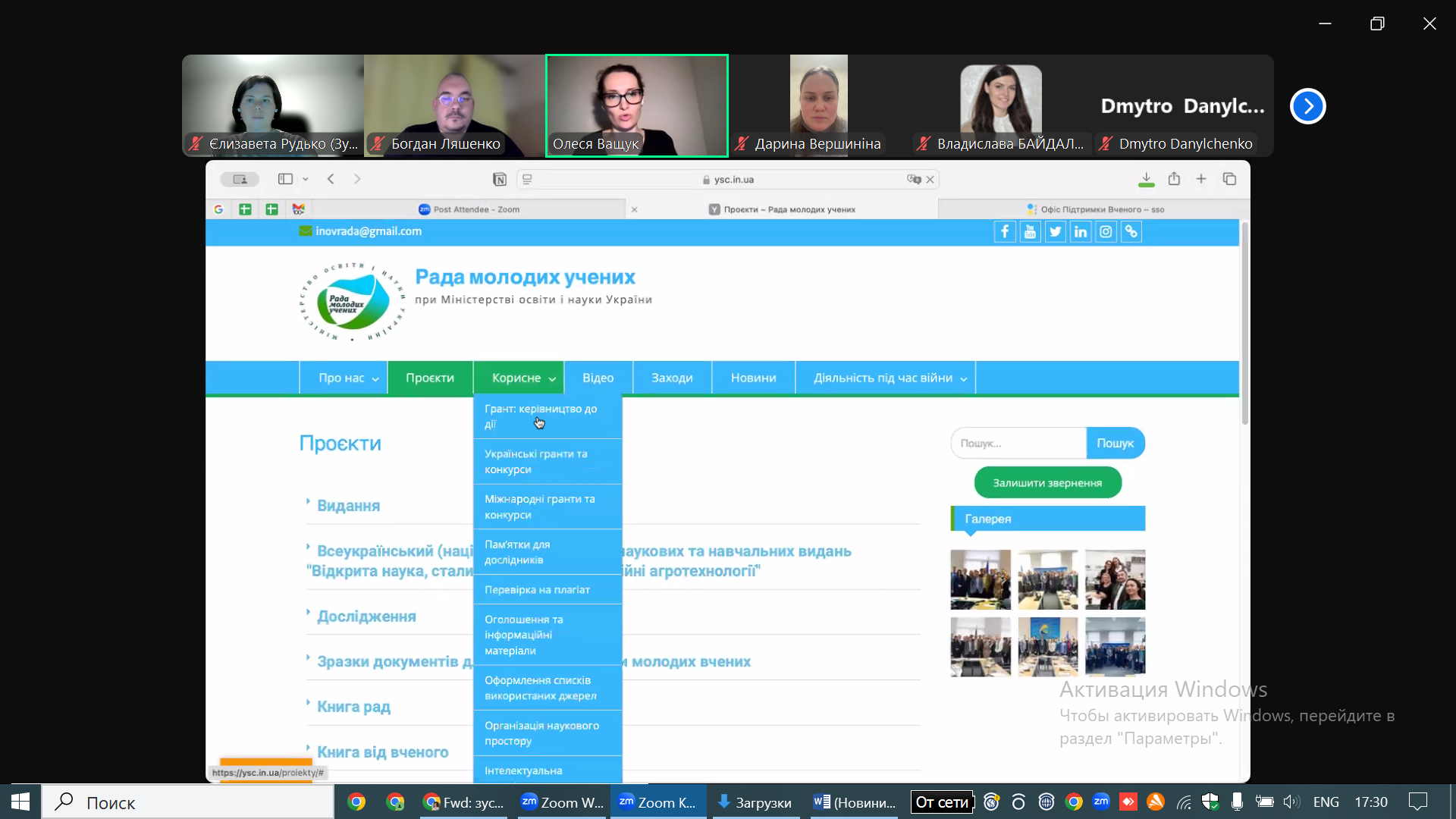Open the Windows Start menu
This screenshot has height=819, width=1456.
(20, 802)
